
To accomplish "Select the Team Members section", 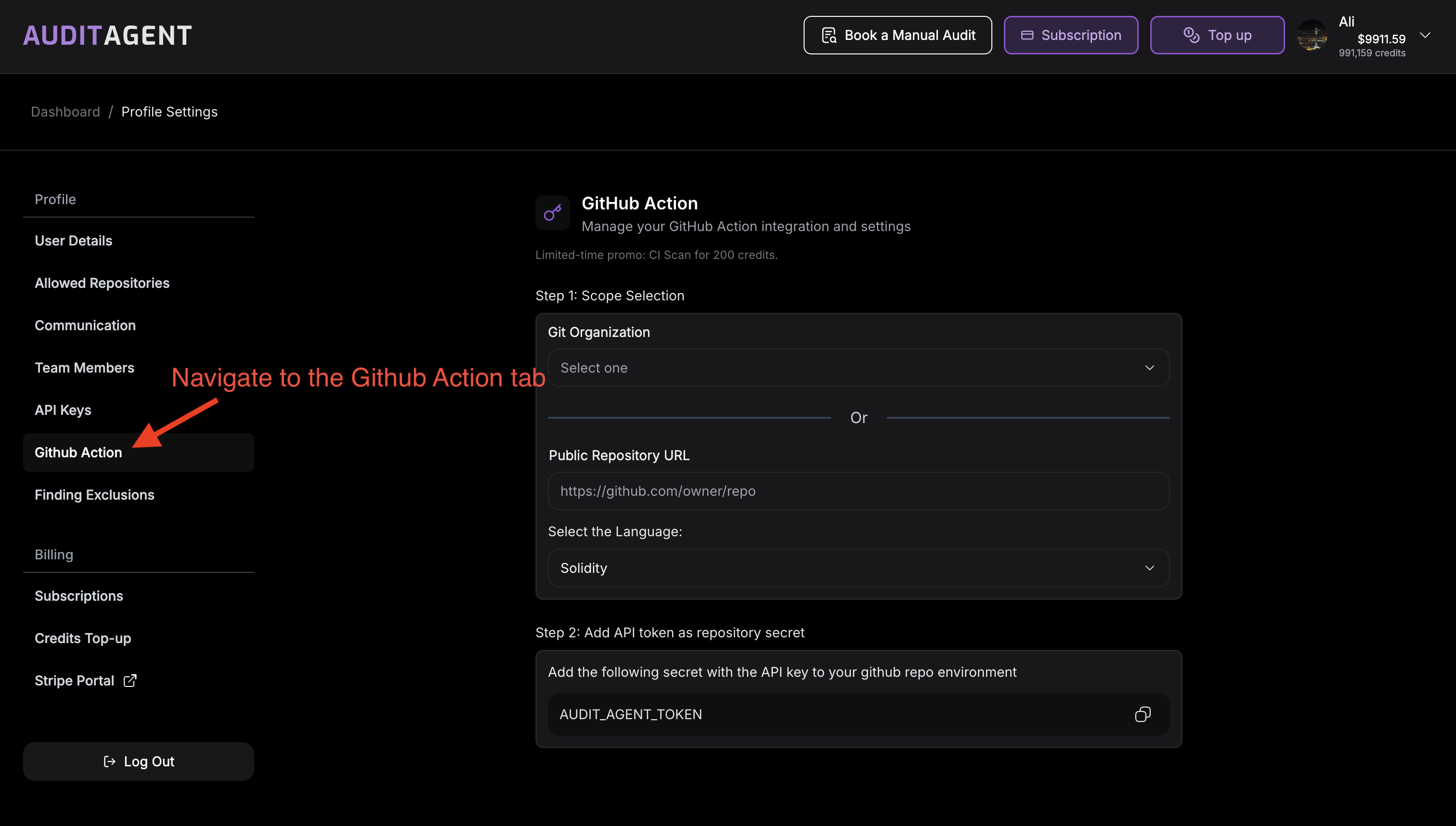I will pos(85,368).
